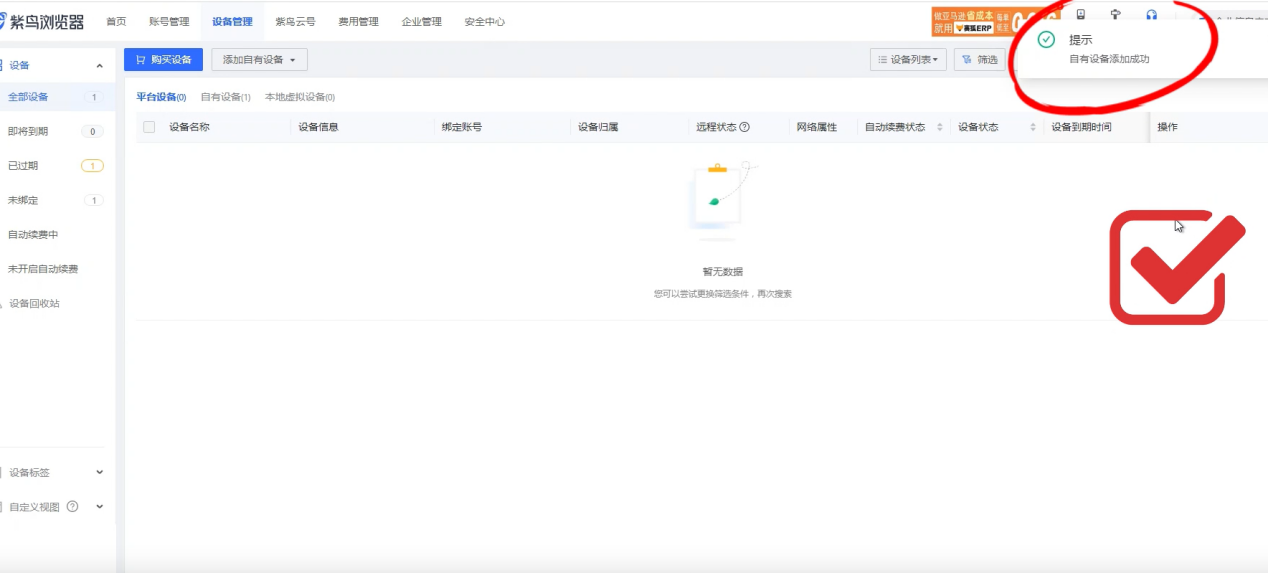Collapse the 设备 sidebar section
1268x573 pixels.
[99, 65]
